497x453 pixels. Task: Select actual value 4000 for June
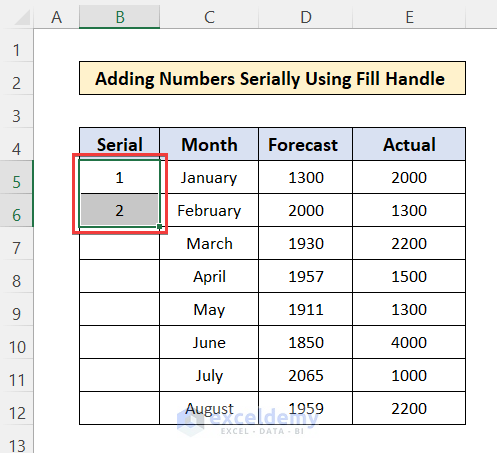409,342
